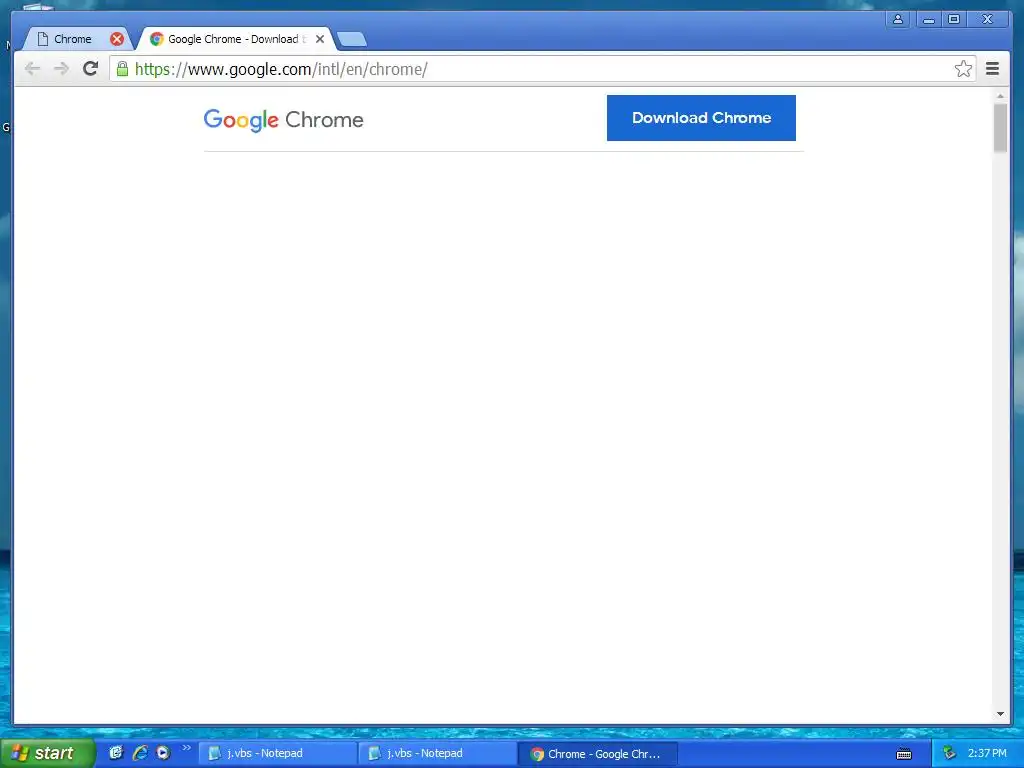Viewport: 1024px width, 768px height.
Task: Launch Windows Media Player from Quick Launch
Action: [x=163, y=753]
